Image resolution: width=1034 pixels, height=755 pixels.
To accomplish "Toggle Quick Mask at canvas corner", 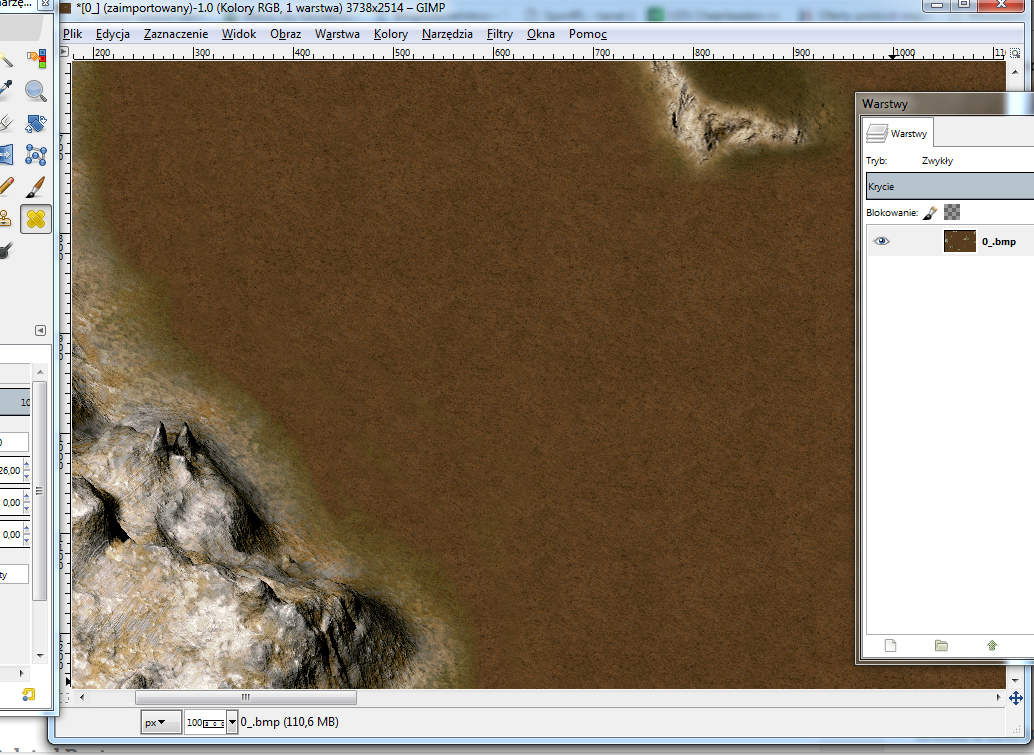I will point(65,696).
